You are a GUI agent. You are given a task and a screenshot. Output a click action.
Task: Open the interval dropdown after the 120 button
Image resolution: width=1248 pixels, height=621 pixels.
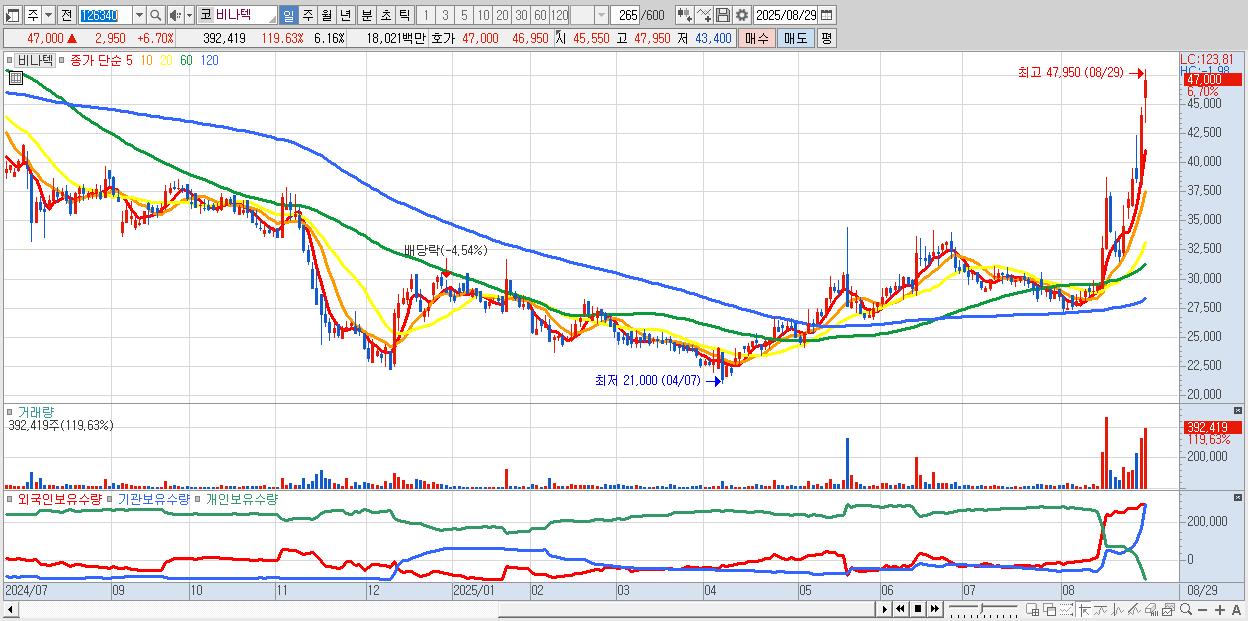click(602, 15)
